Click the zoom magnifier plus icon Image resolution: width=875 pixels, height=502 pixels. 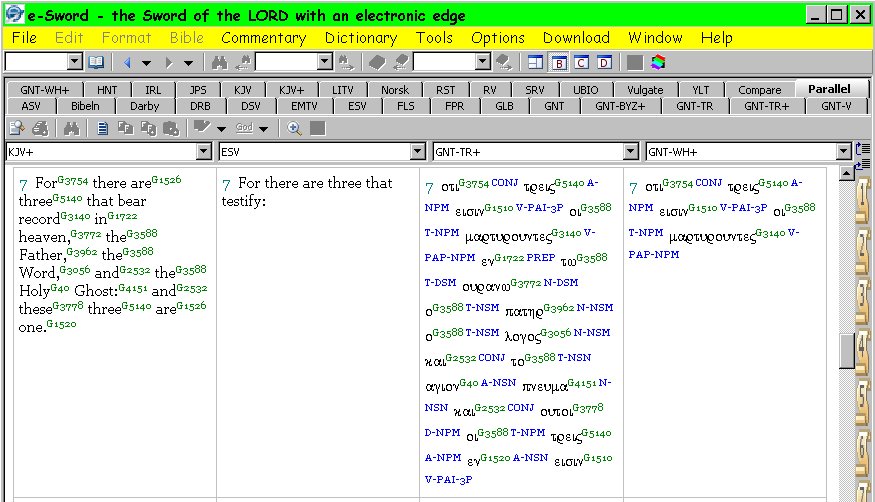point(294,128)
